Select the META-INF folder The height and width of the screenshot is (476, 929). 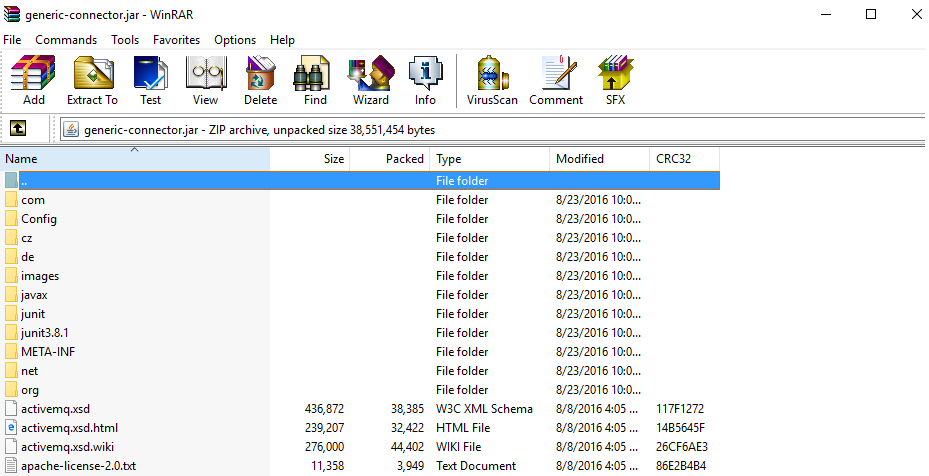(x=48, y=352)
